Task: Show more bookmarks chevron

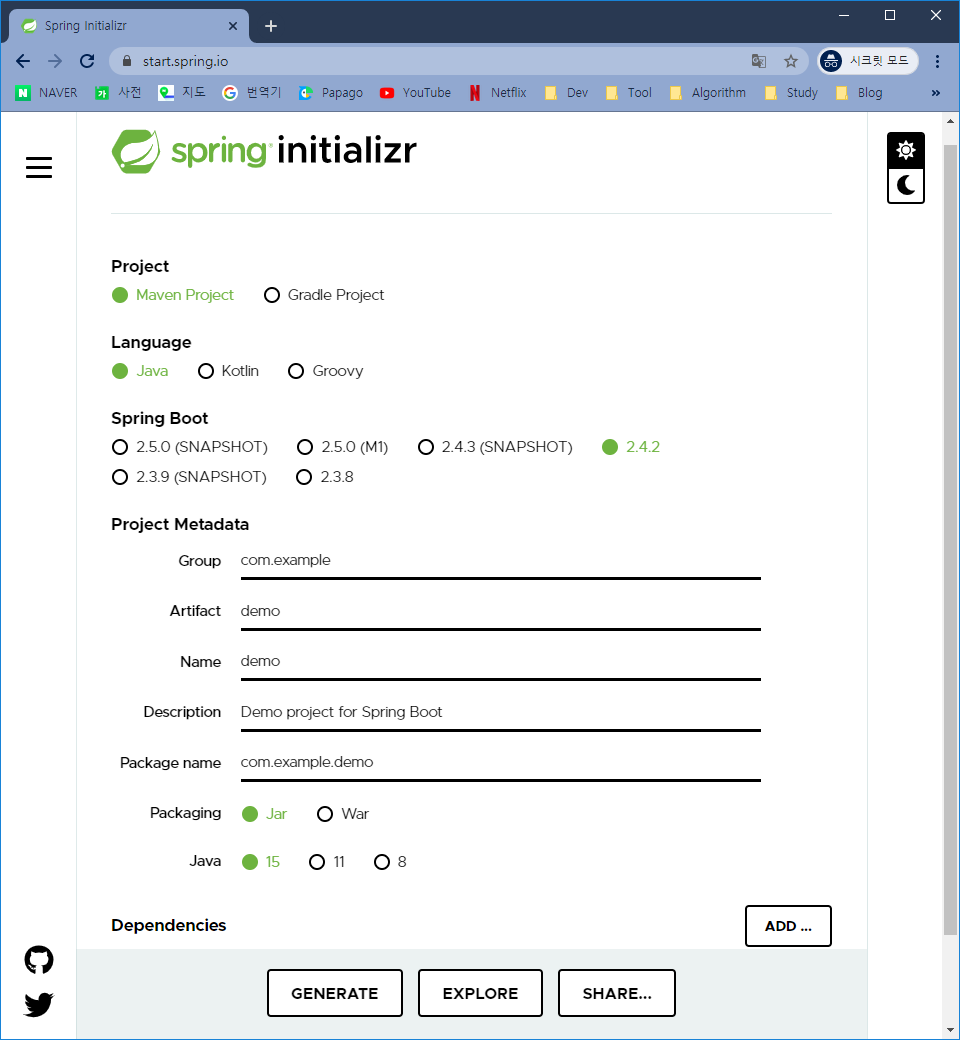Action: point(935,93)
